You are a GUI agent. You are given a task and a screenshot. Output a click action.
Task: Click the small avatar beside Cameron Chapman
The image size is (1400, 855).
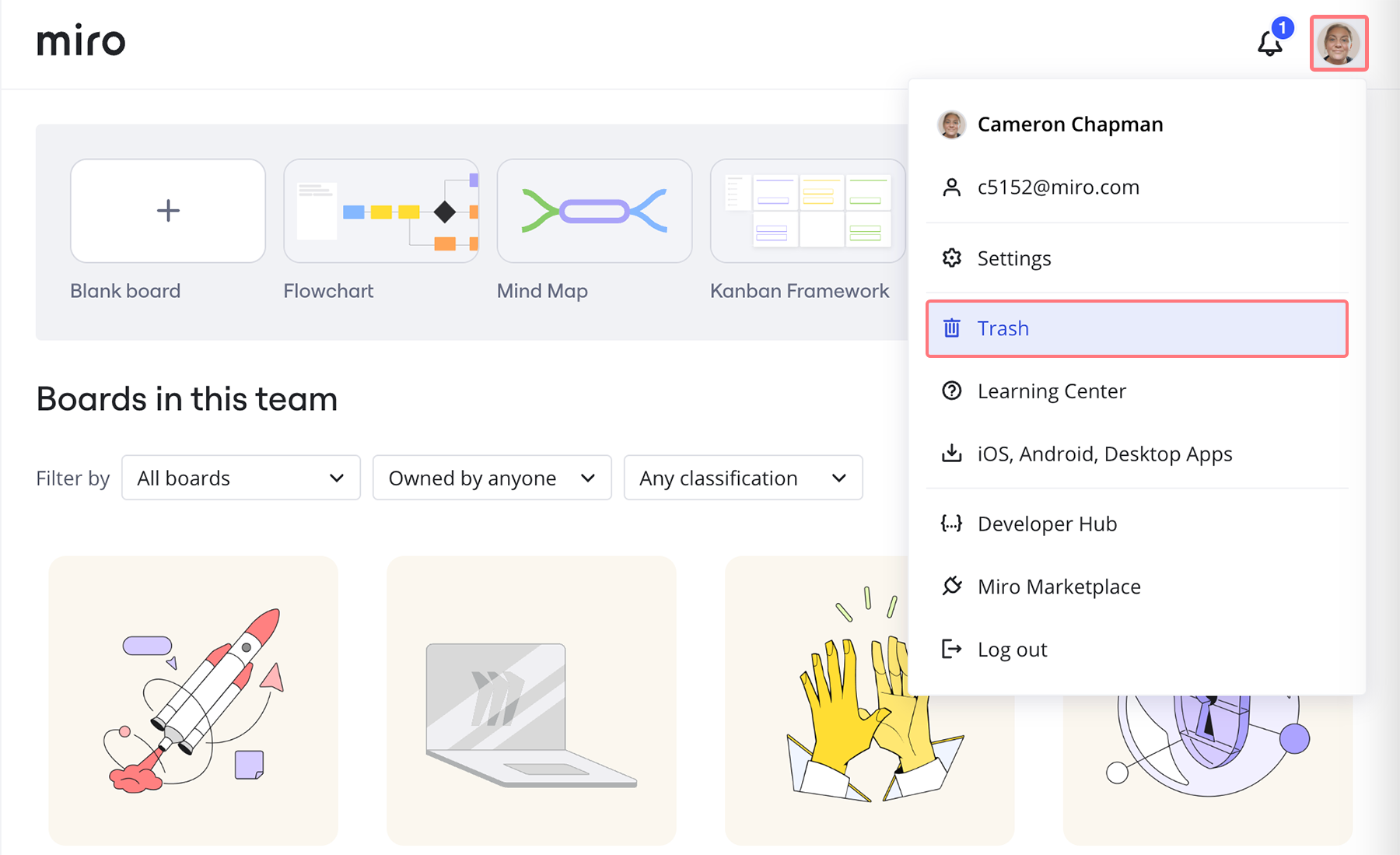point(951,124)
